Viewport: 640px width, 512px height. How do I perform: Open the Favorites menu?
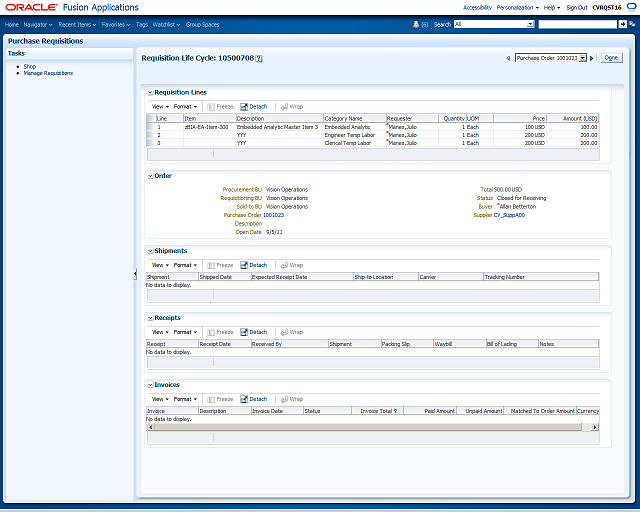click(x=116, y=25)
